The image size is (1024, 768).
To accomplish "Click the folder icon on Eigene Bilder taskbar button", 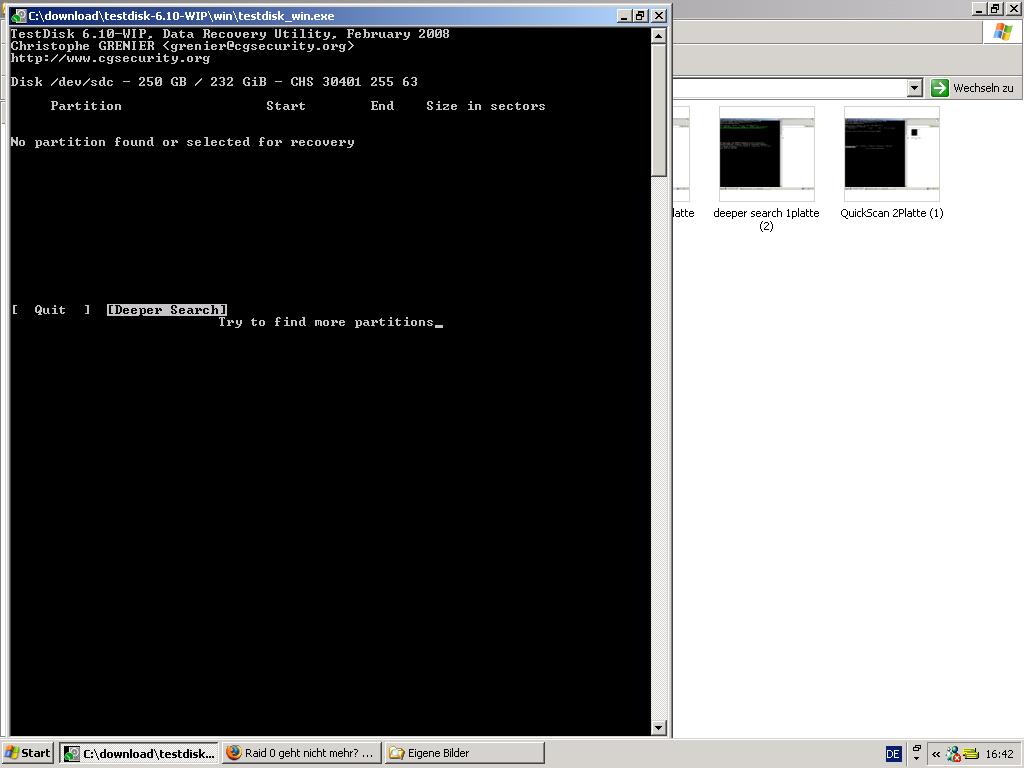I will click(396, 753).
